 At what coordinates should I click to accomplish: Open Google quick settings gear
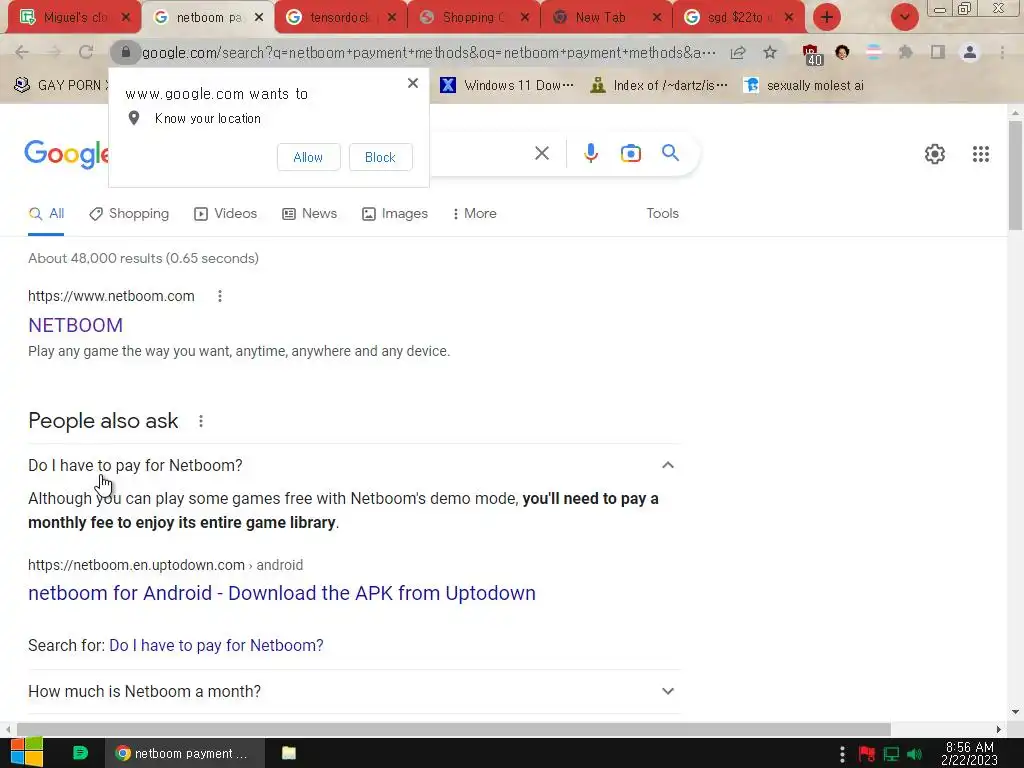[x=935, y=154]
